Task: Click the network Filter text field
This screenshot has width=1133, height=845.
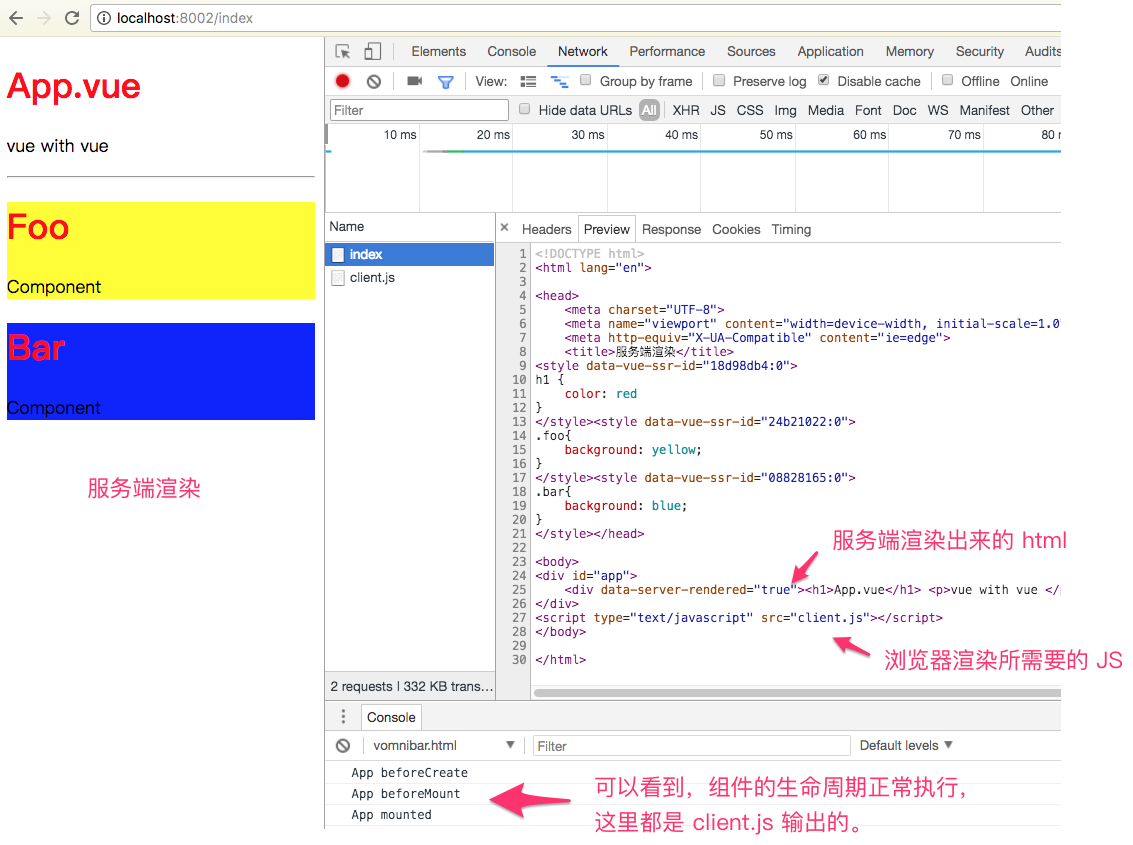Action: click(x=419, y=111)
